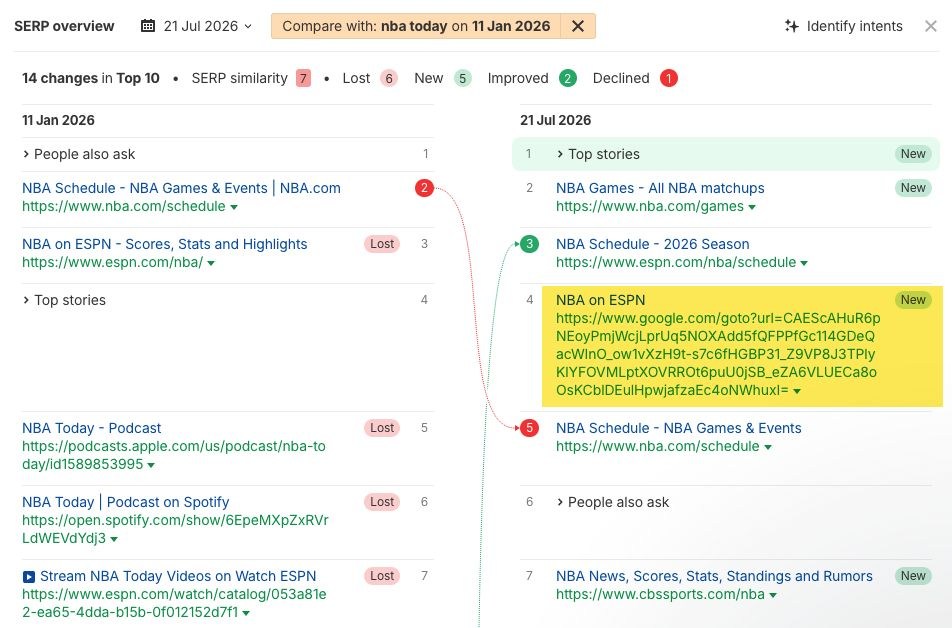
Task: Click https://www.espn.com/nba/schedule URL text
Action: point(676,262)
